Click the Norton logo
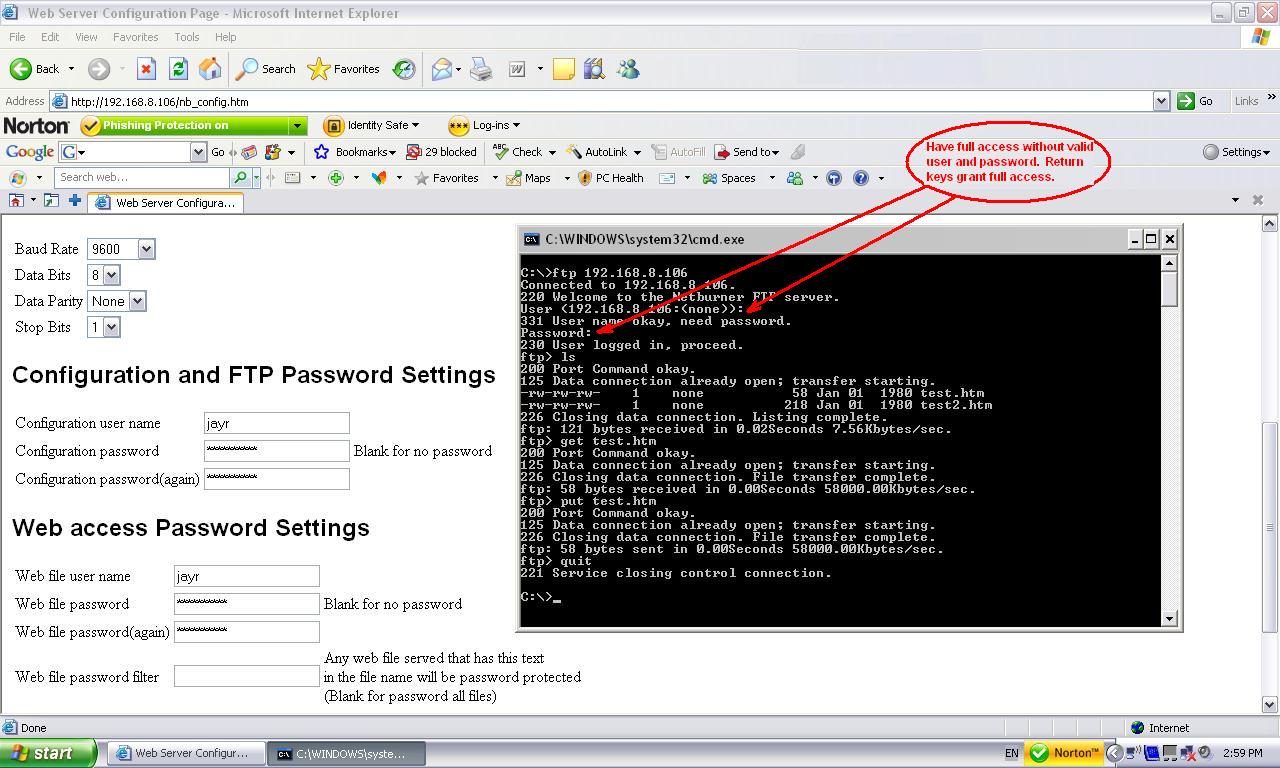Image resolution: width=1280 pixels, height=768 pixels. pyautogui.click(x=36, y=125)
